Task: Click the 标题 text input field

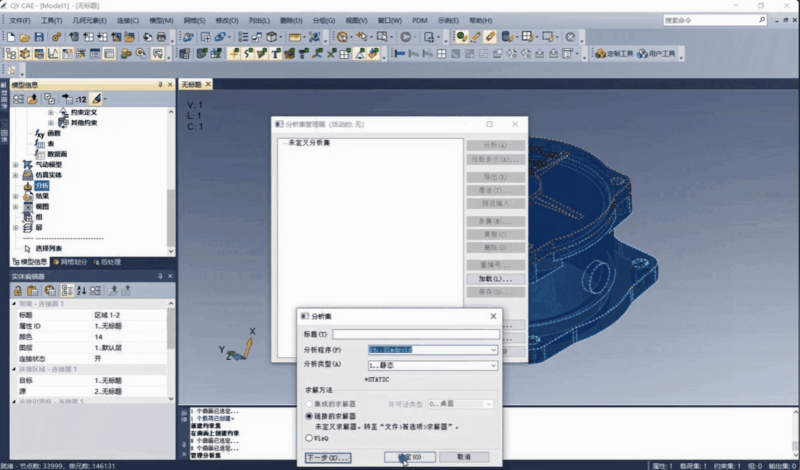Action: point(415,334)
